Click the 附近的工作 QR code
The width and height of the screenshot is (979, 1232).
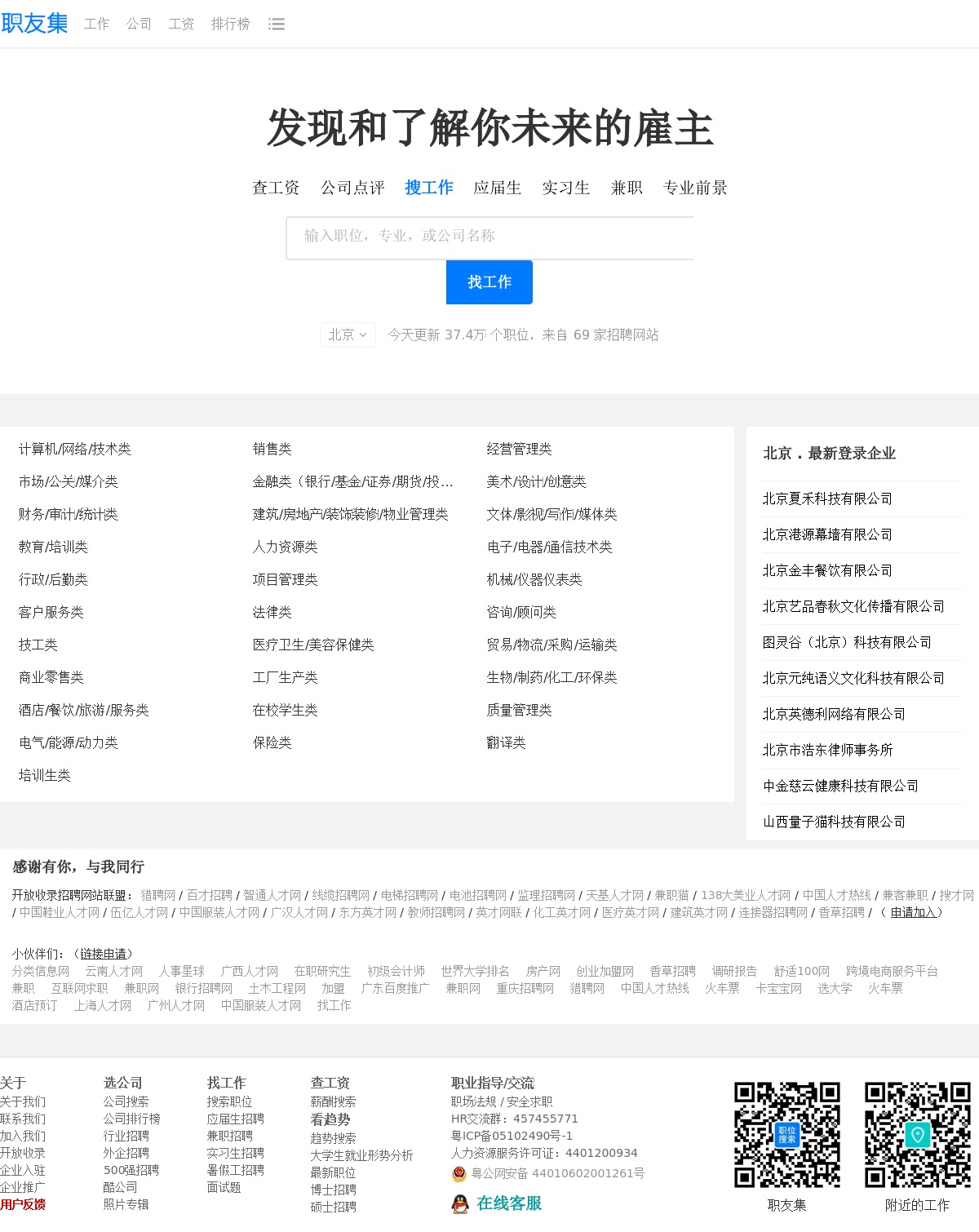(918, 1135)
